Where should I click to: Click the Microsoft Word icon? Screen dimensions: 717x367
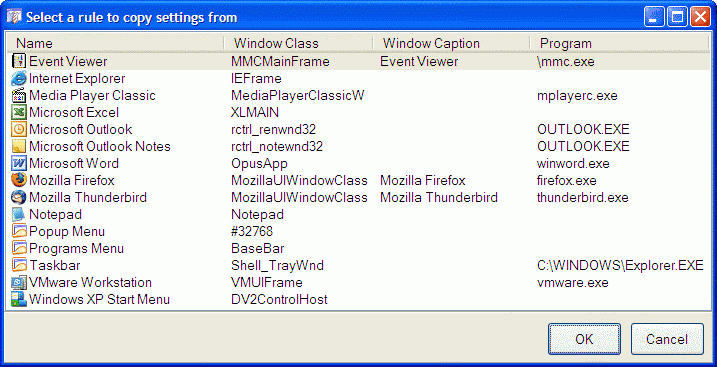pyautogui.click(x=19, y=163)
